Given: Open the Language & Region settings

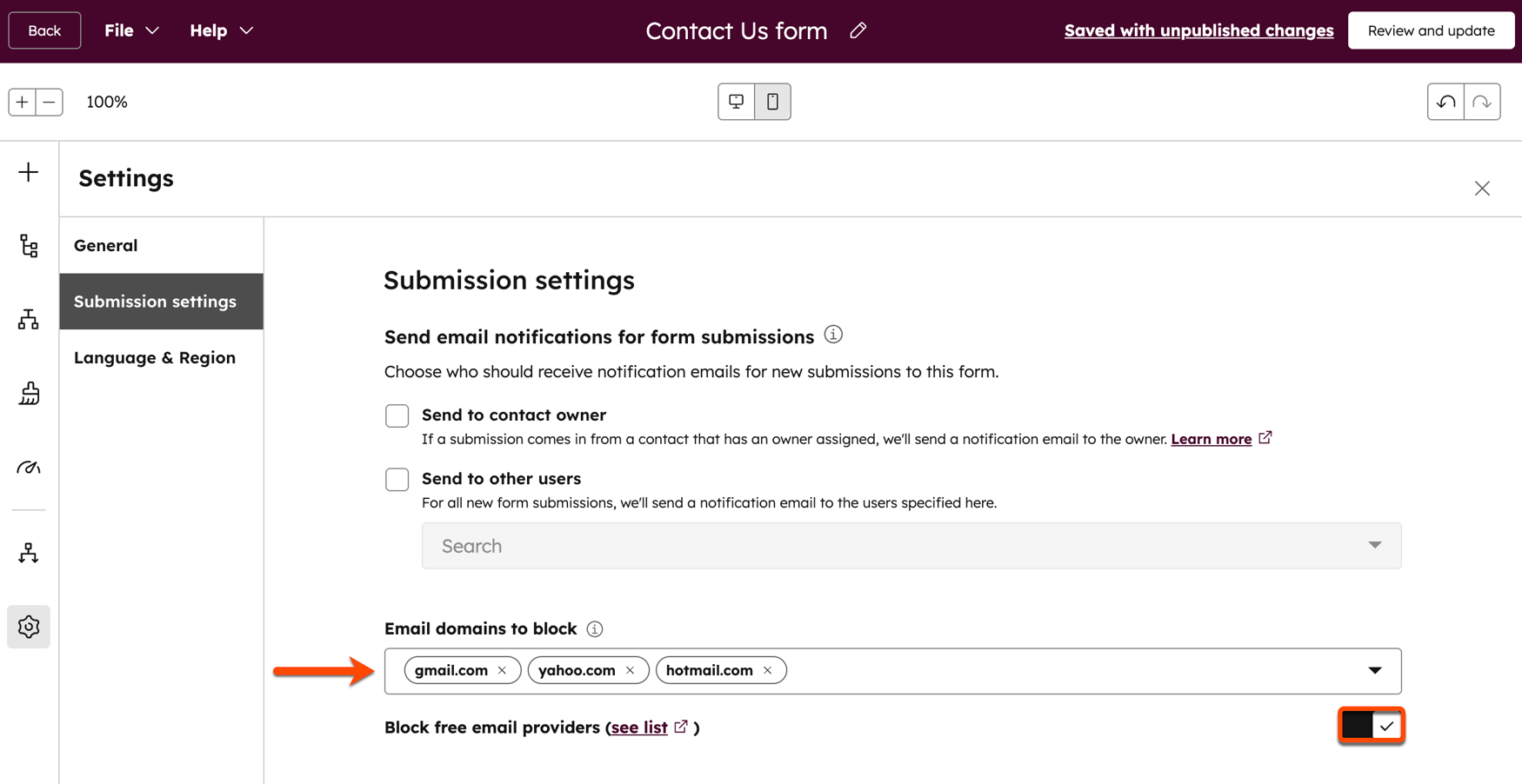Looking at the screenshot, I should 154,357.
